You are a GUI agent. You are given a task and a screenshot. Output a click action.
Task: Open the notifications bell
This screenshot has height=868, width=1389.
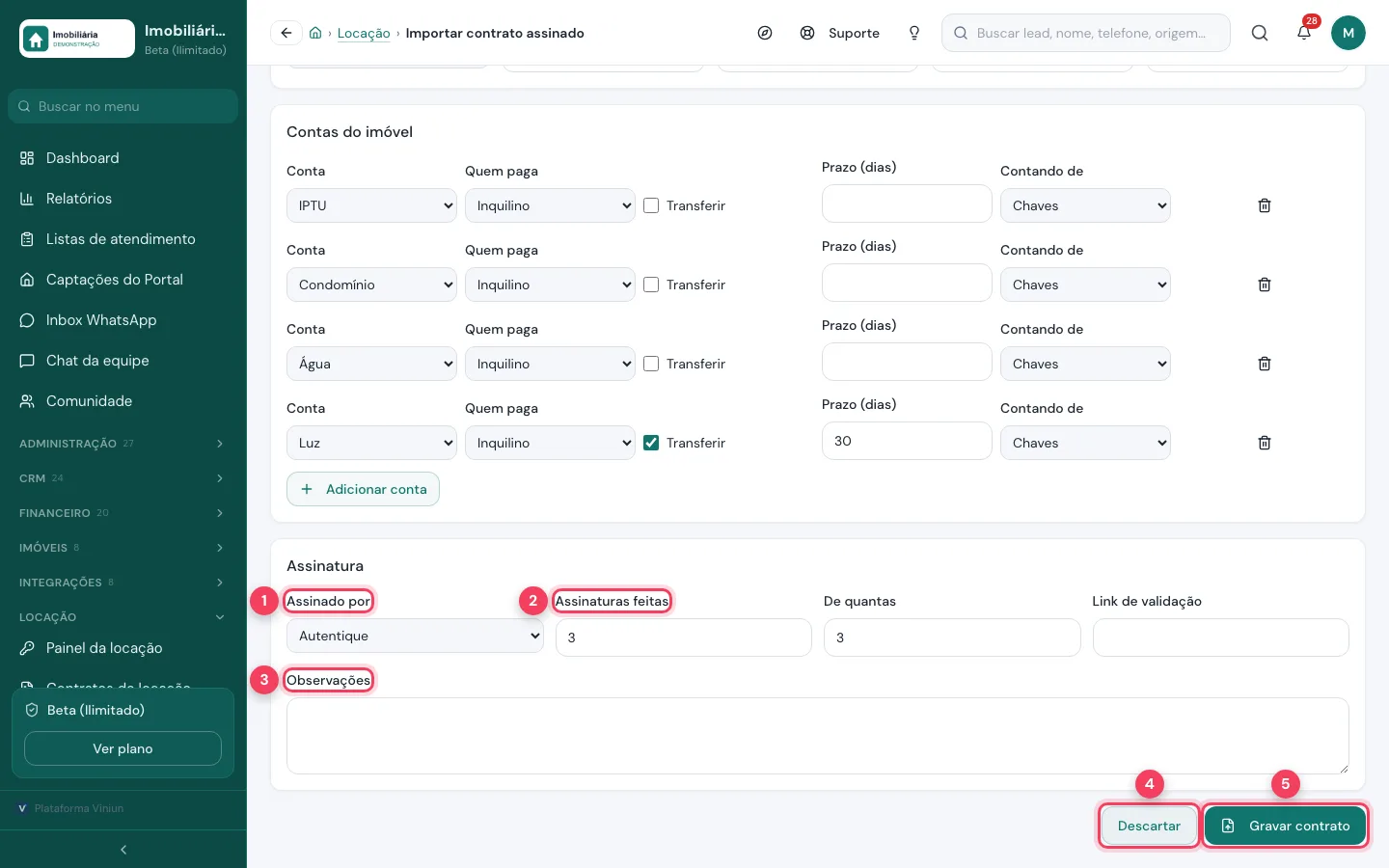tap(1304, 33)
